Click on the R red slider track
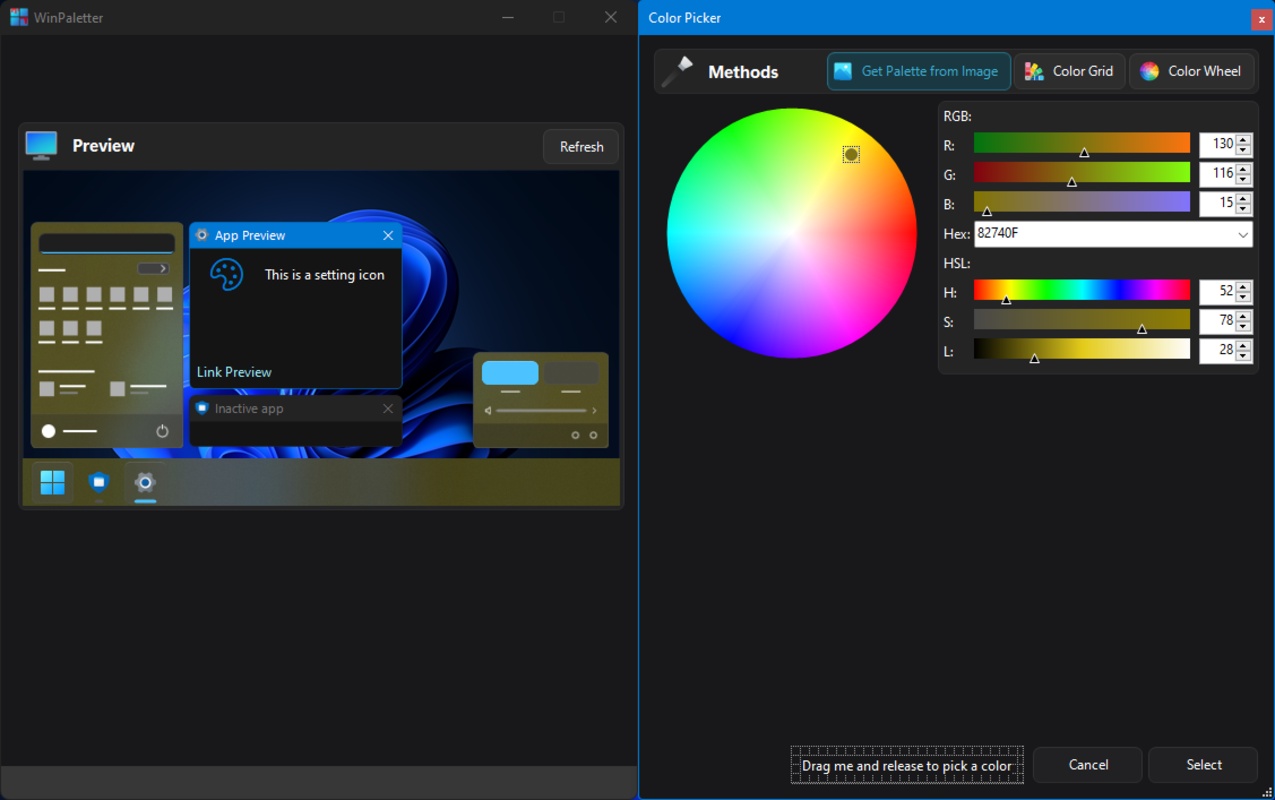 (1082, 143)
